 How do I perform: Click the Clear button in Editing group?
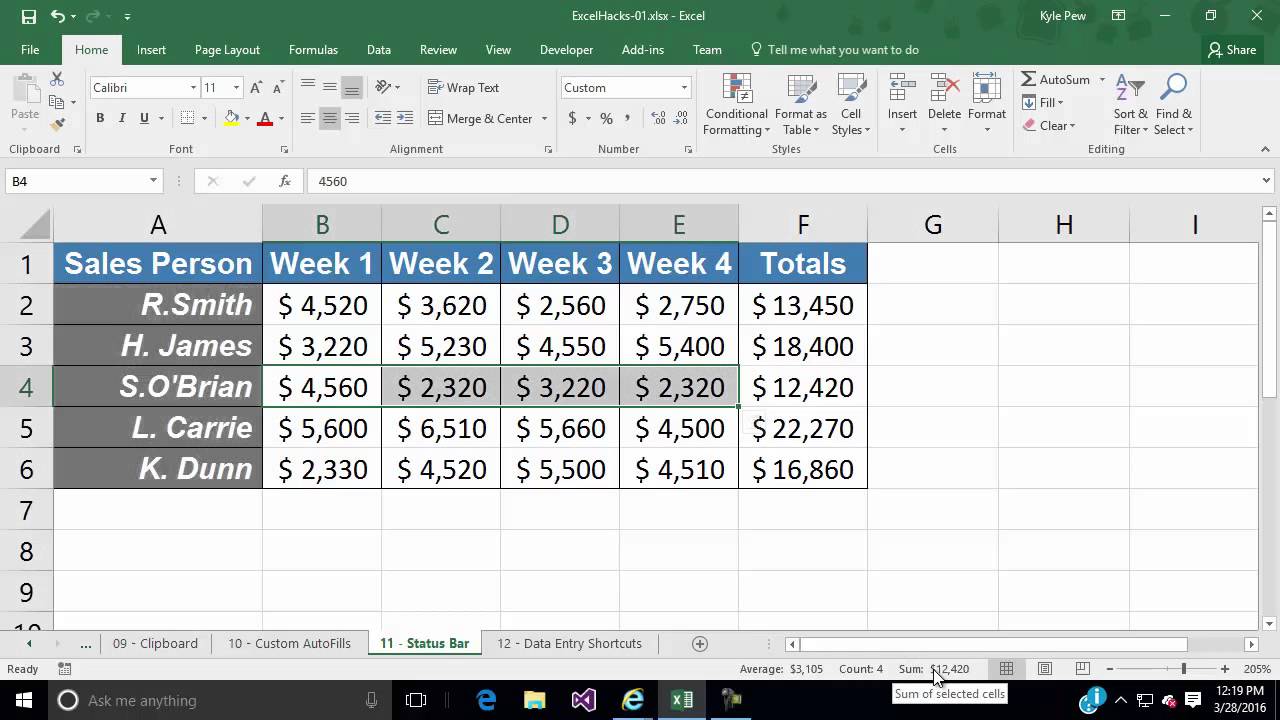pyautogui.click(x=1048, y=125)
